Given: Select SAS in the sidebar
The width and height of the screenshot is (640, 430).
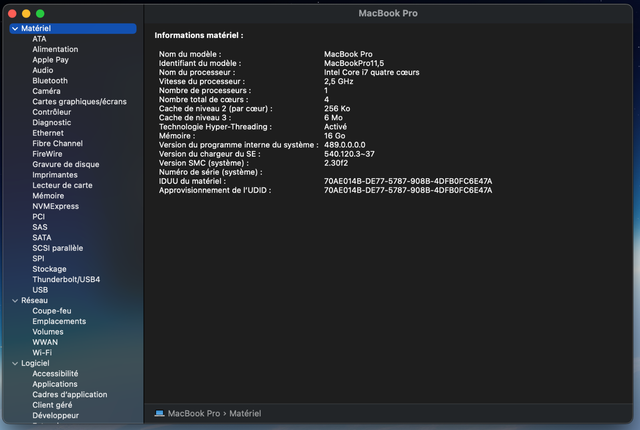Looking at the screenshot, I should coord(40,227).
